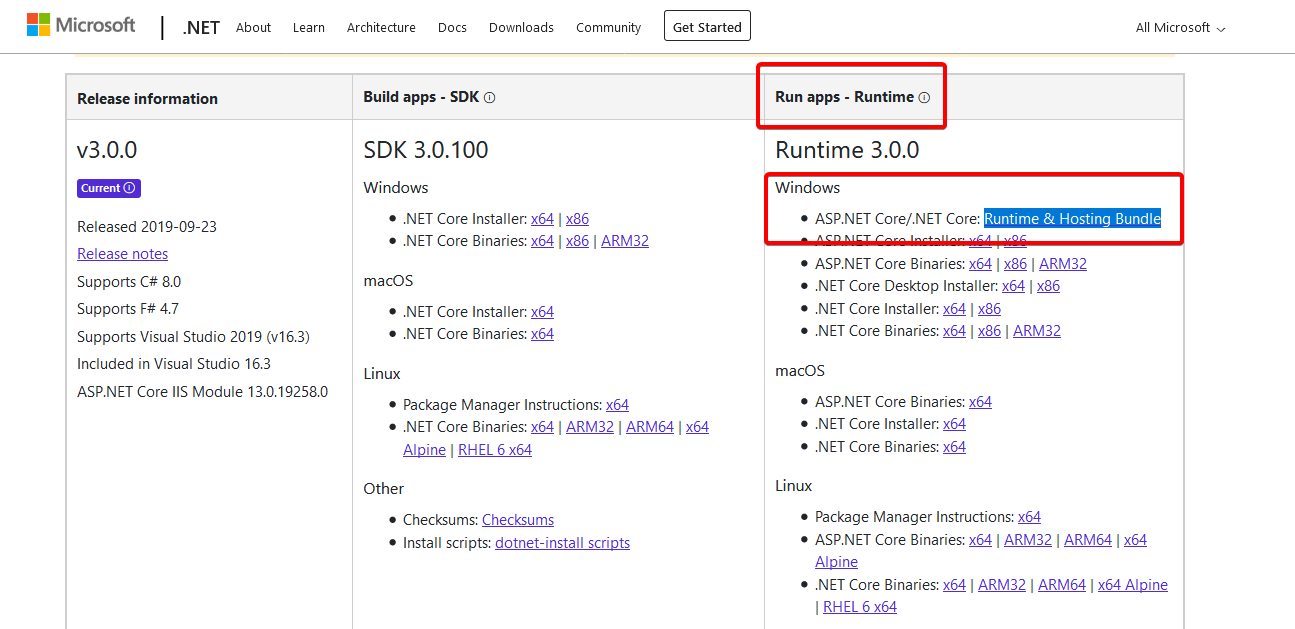Open the Docs menu item
Viewport: 1295px width, 629px height.
[452, 28]
